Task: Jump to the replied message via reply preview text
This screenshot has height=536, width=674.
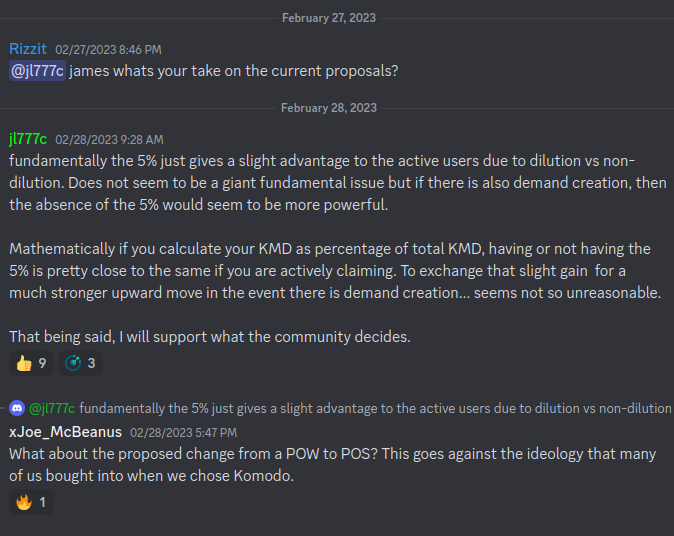Action: tap(375, 408)
